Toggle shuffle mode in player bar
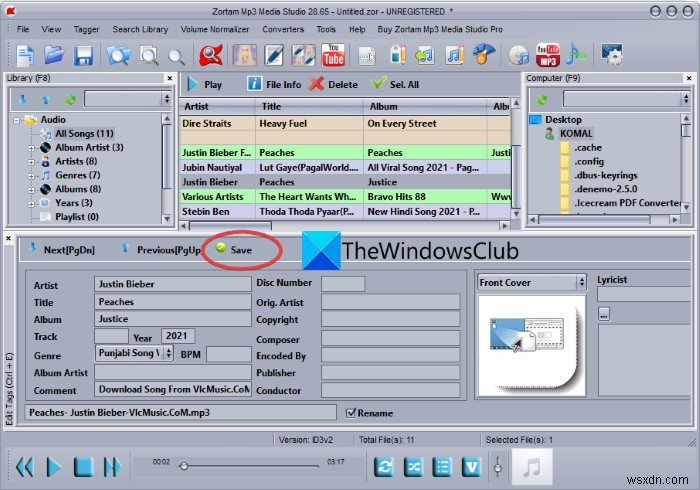This screenshot has width=700, height=490. pyautogui.click(x=413, y=467)
